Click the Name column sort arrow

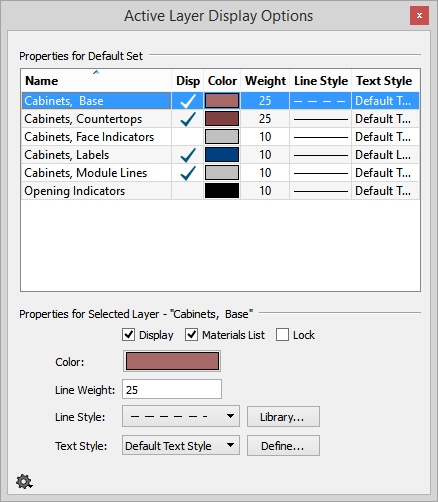[x=96, y=72]
